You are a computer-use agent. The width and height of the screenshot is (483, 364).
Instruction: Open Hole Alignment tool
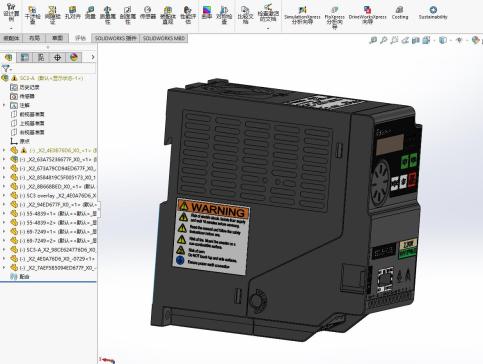point(72,13)
